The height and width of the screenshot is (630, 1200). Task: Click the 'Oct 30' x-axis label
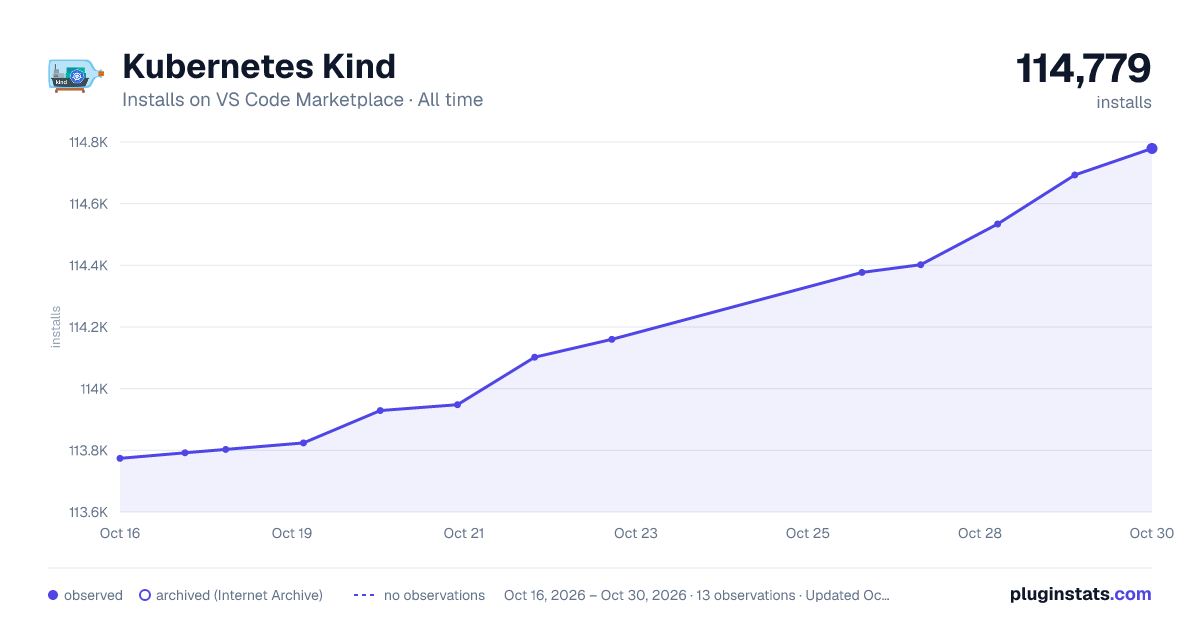[x=1150, y=533]
